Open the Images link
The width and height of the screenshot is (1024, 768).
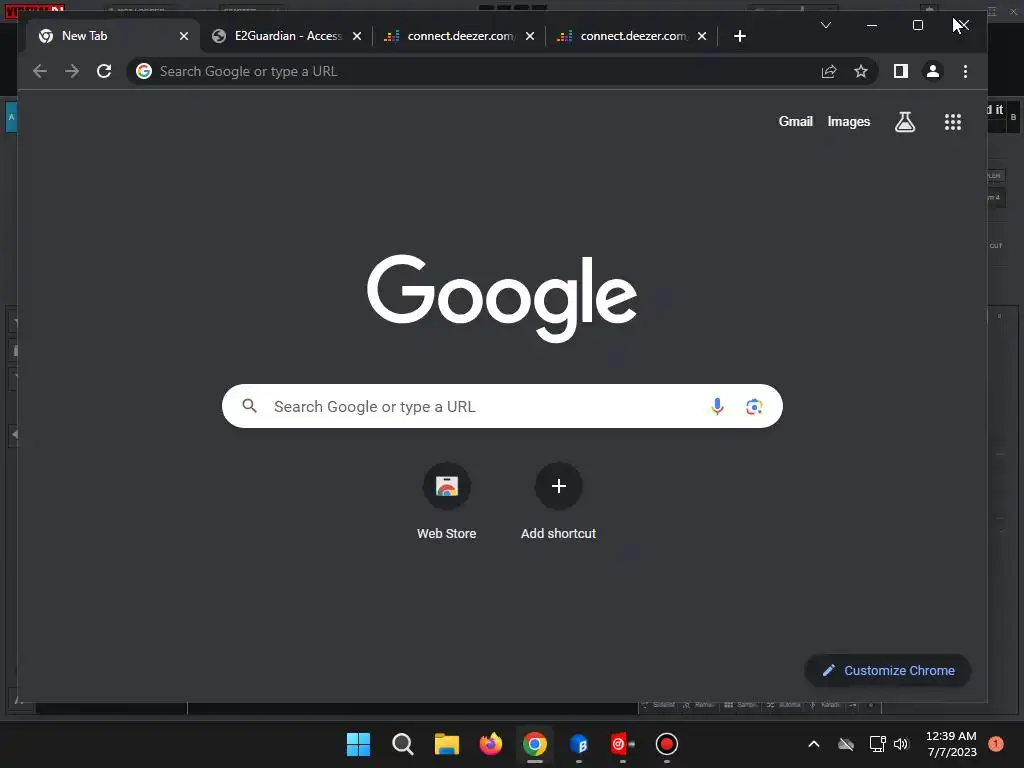tap(848, 121)
